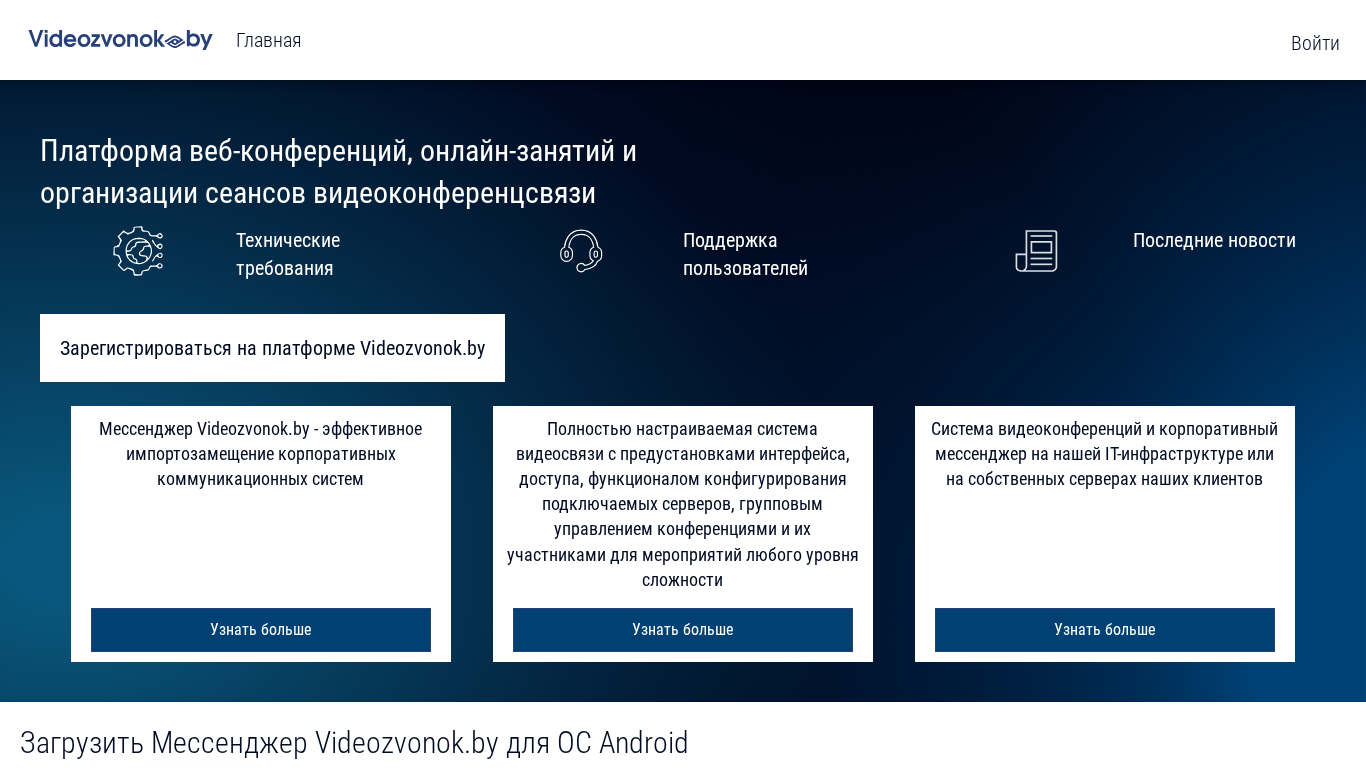Screen dimensions: 1366x768
Task: Click the Платформа веб-конференций heading text
Action: click(338, 172)
